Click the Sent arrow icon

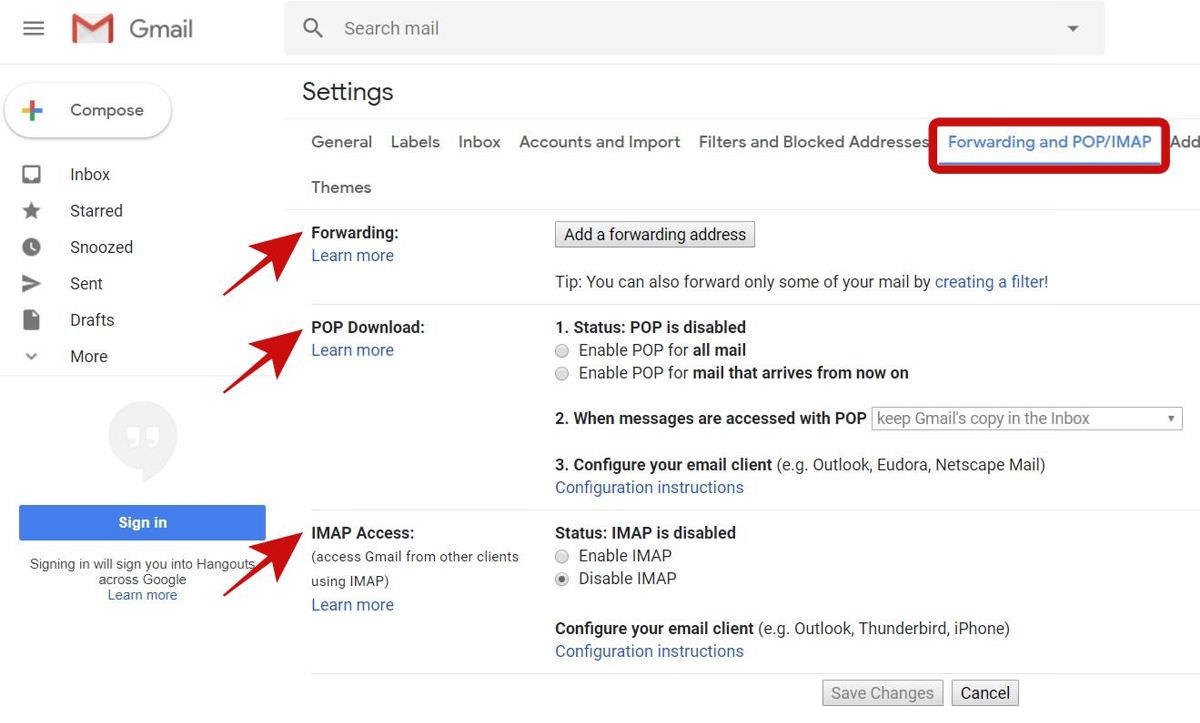[x=31, y=283]
